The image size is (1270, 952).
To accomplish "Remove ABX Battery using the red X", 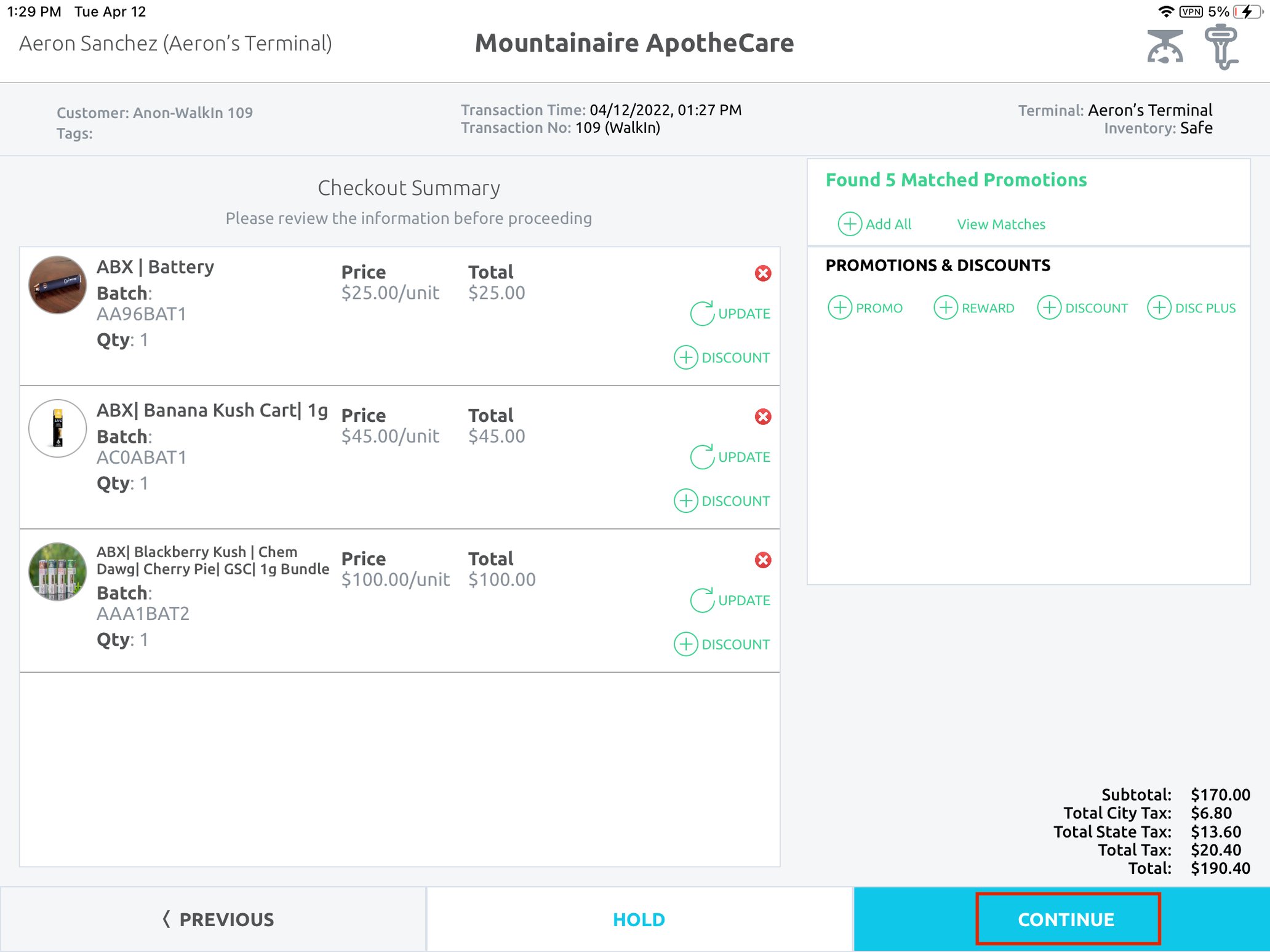I will (x=762, y=274).
